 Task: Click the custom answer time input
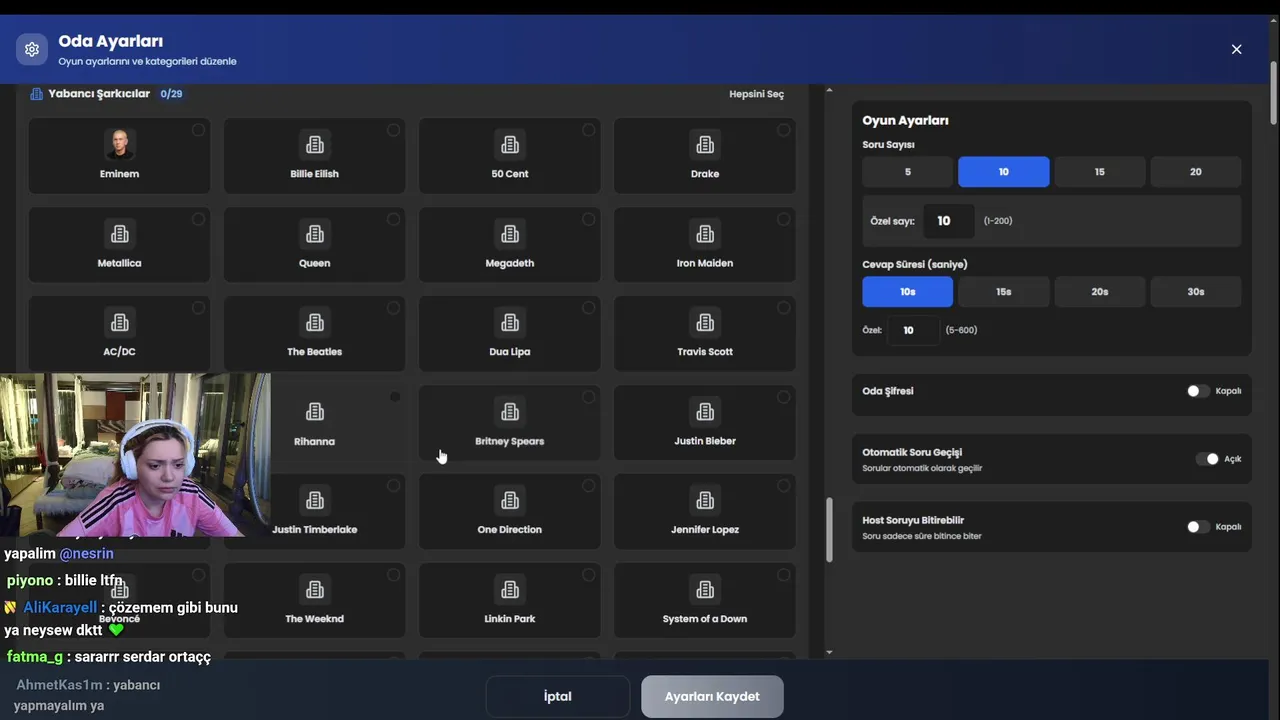913,330
